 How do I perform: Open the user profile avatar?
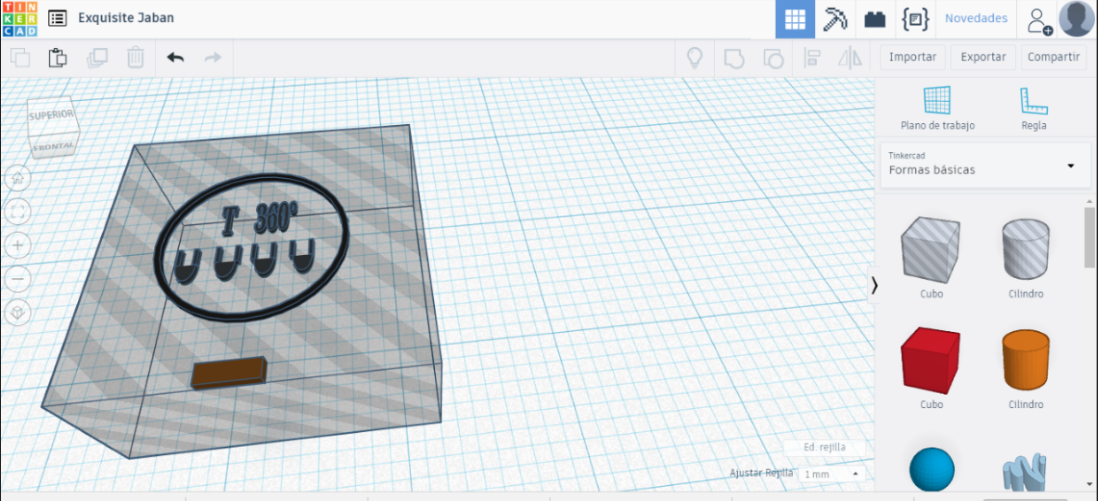pyautogui.click(x=1077, y=19)
